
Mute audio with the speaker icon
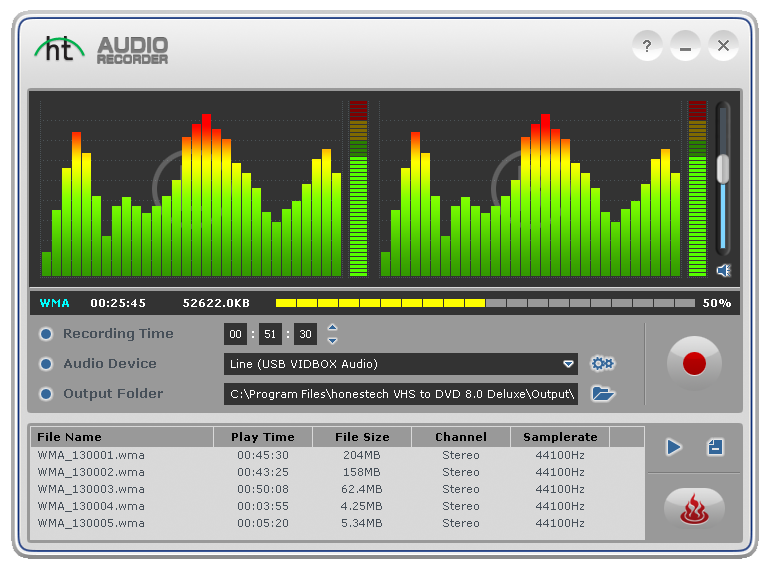tap(724, 270)
